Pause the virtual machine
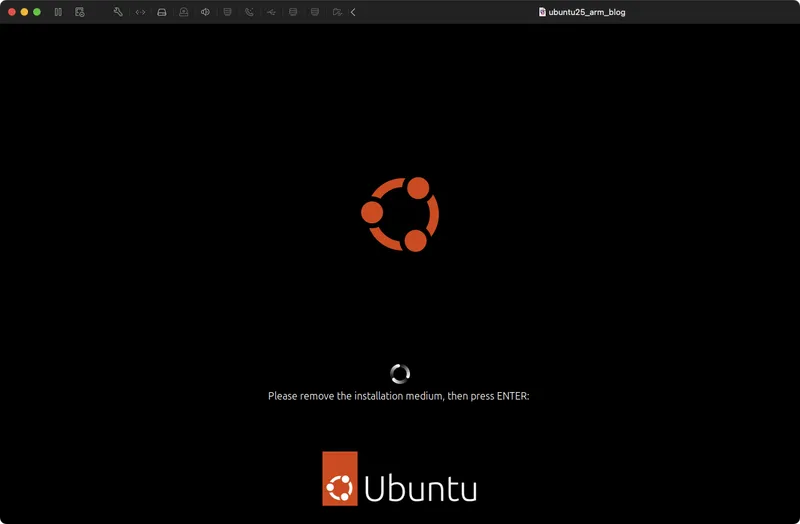This screenshot has height=524, width=800. [x=58, y=12]
